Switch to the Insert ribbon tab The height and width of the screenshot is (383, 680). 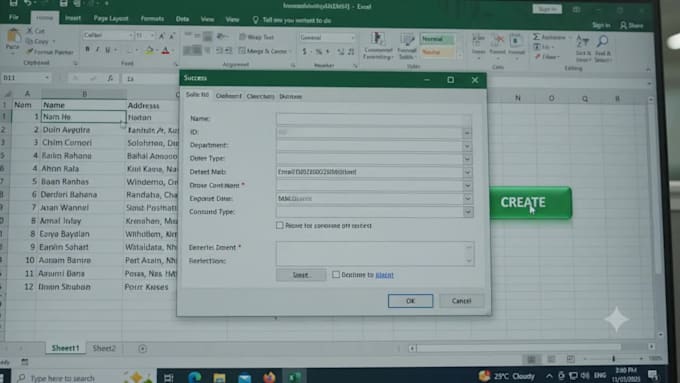[x=72, y=18]
